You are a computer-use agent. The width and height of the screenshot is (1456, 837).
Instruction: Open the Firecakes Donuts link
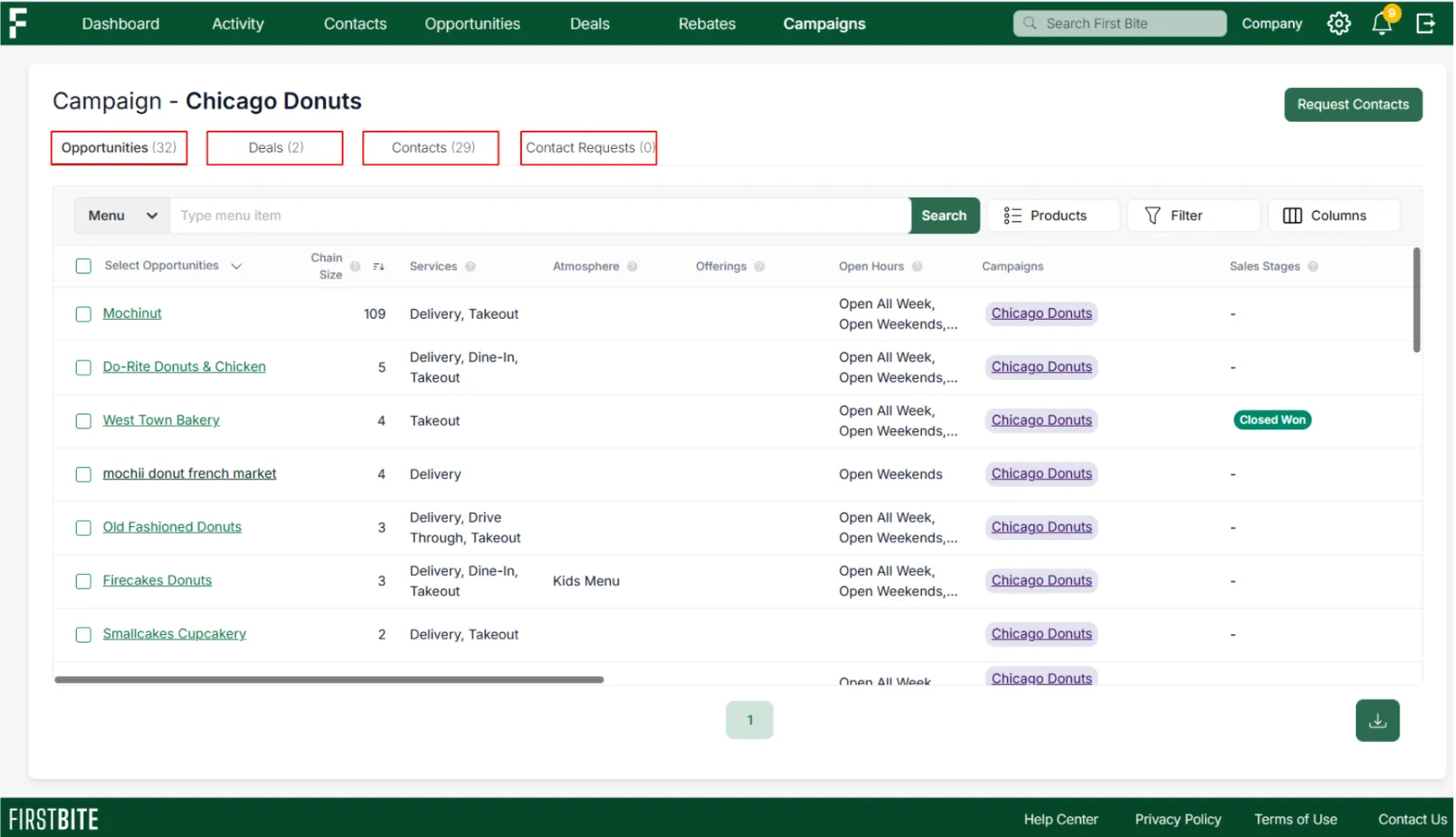click(158, 581)
